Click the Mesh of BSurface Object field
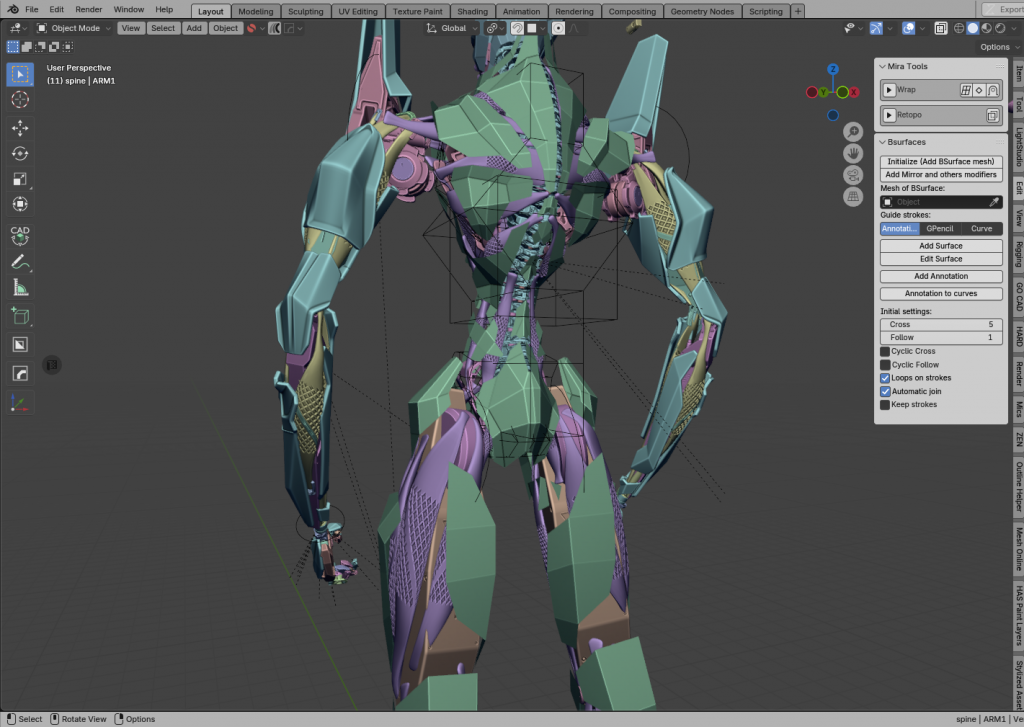 [x=941, y=202]
